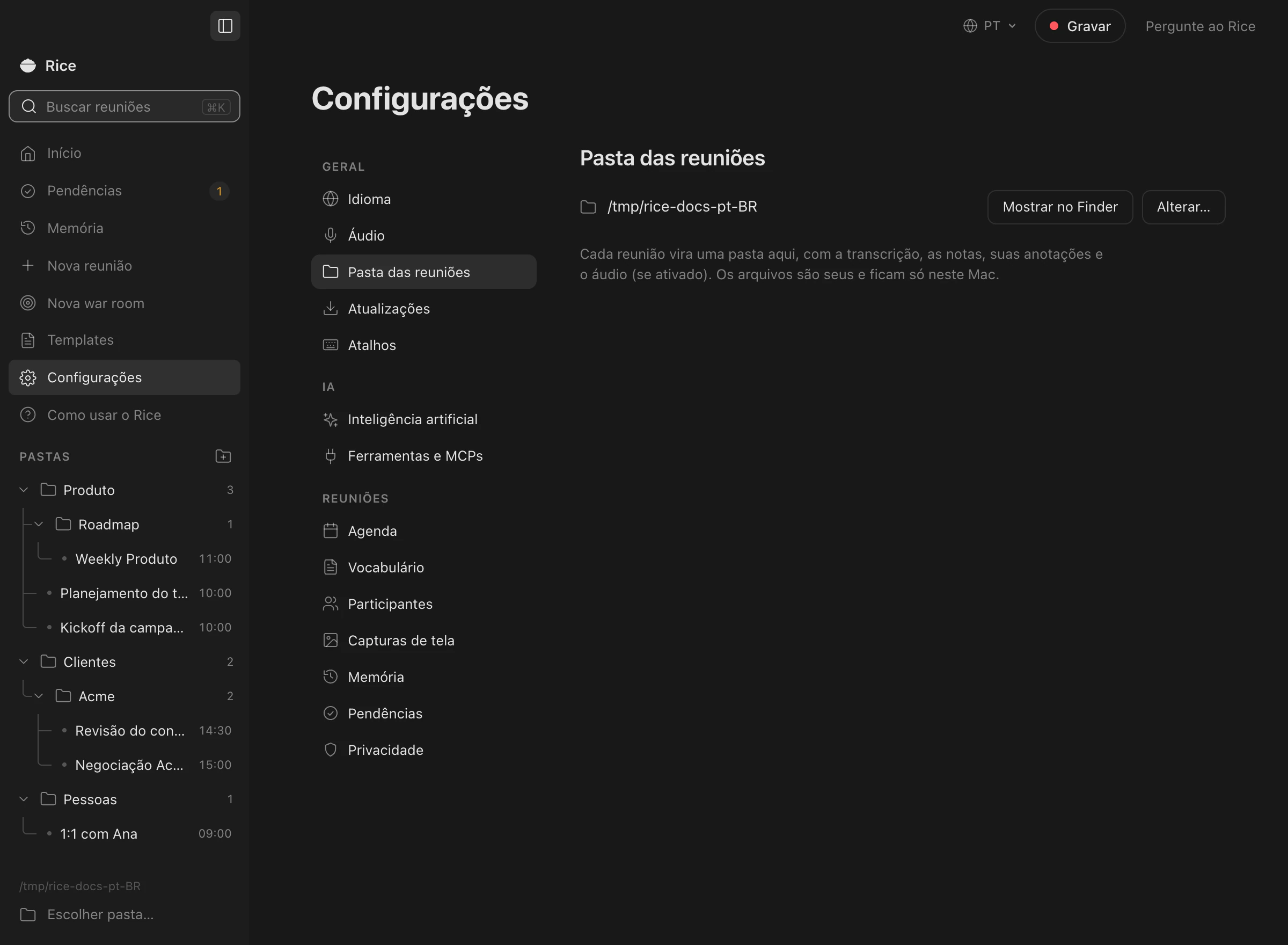Click the Início home icon
The image size is (1288, 945).
coord(28,154)
